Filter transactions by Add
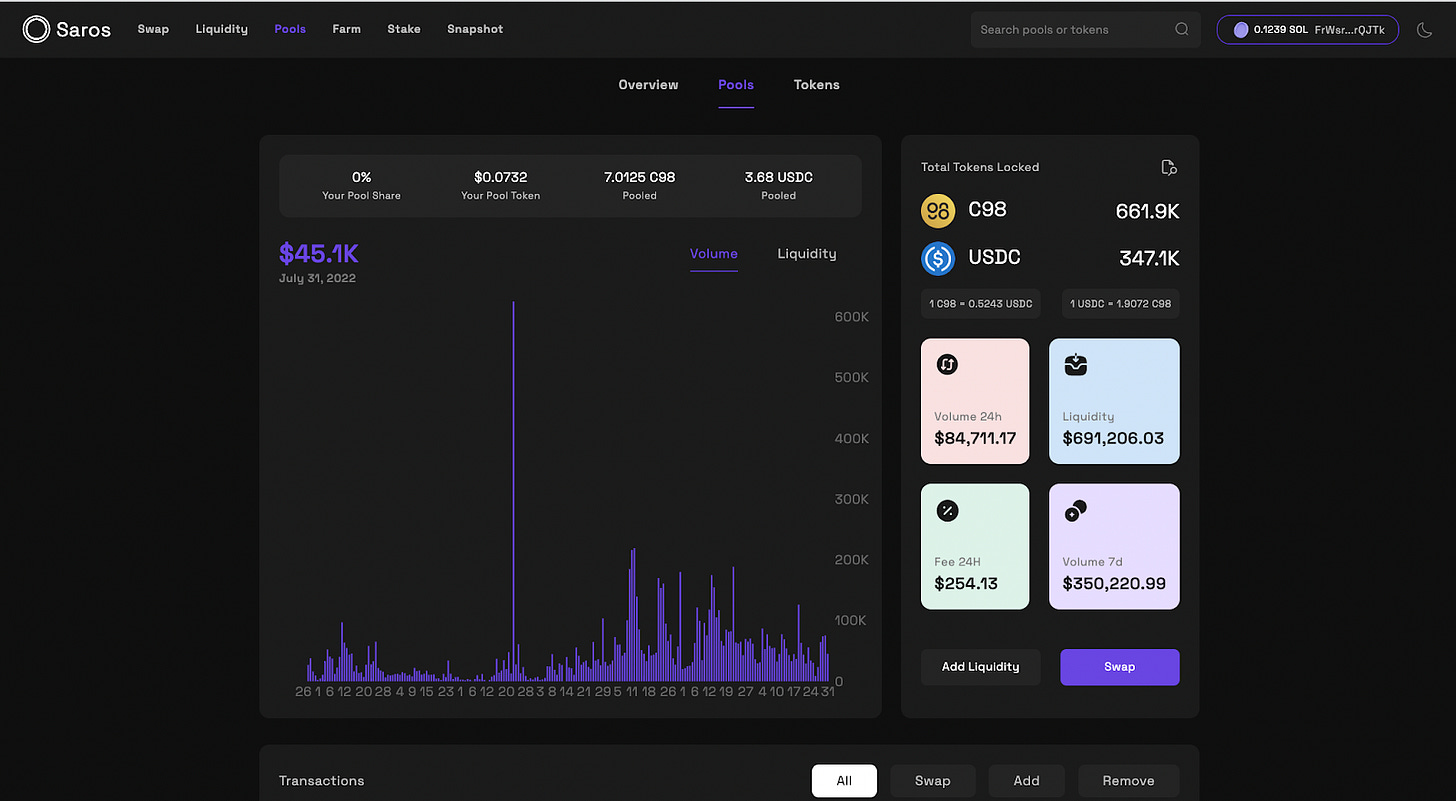Screen dimensions: 1456x801 [x=1027, y=781]
